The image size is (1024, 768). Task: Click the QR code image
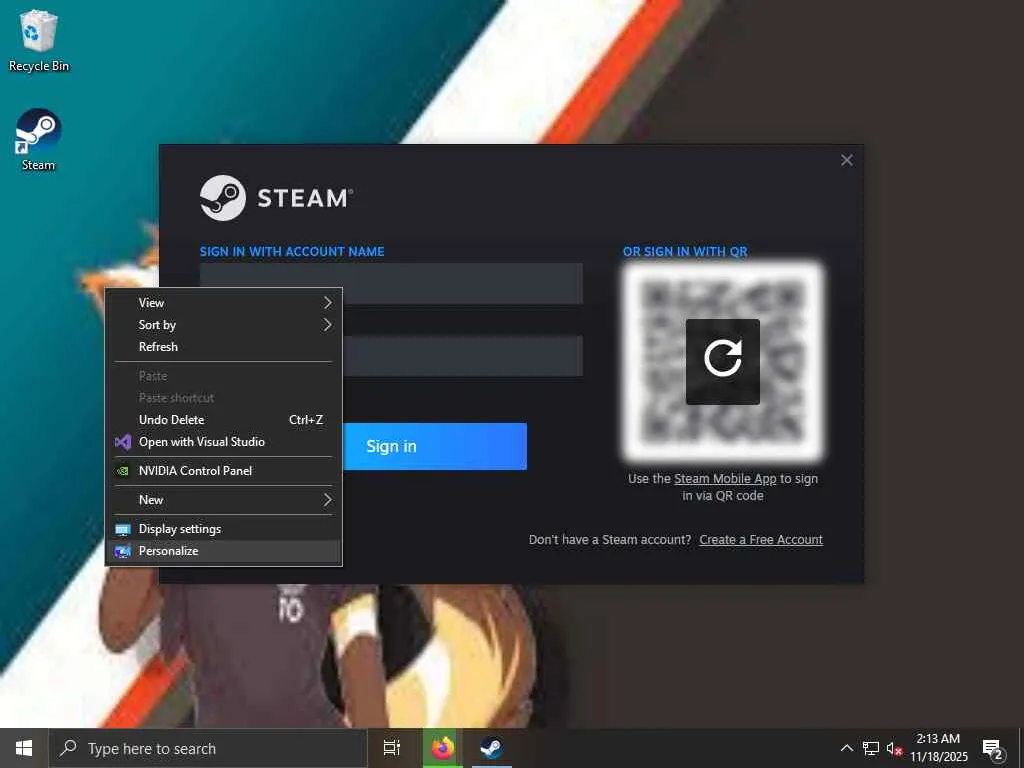[x=722, y=361]
